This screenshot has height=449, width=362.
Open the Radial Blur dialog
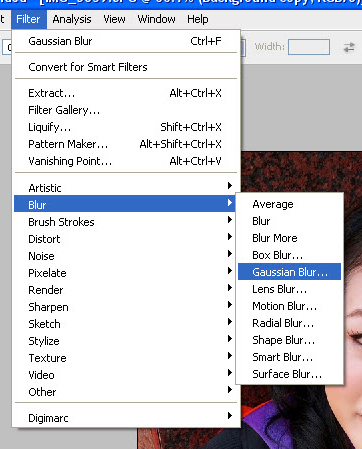[289, 323]
